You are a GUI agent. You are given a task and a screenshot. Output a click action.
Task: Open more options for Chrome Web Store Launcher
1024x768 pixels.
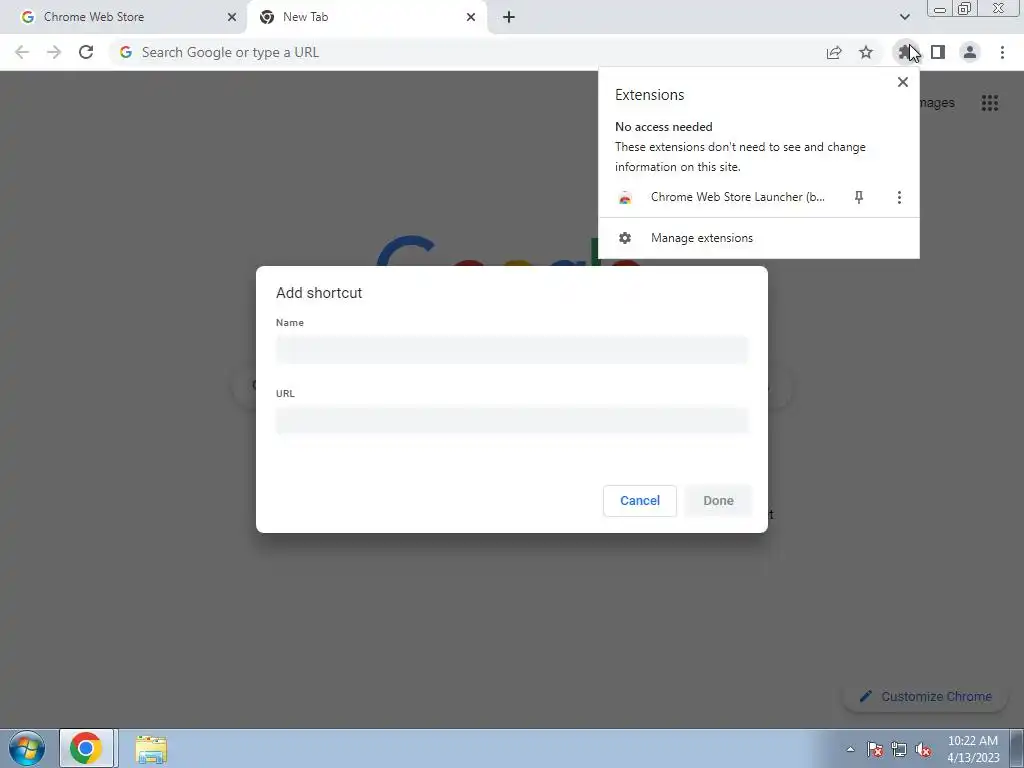tap(899, 197)
